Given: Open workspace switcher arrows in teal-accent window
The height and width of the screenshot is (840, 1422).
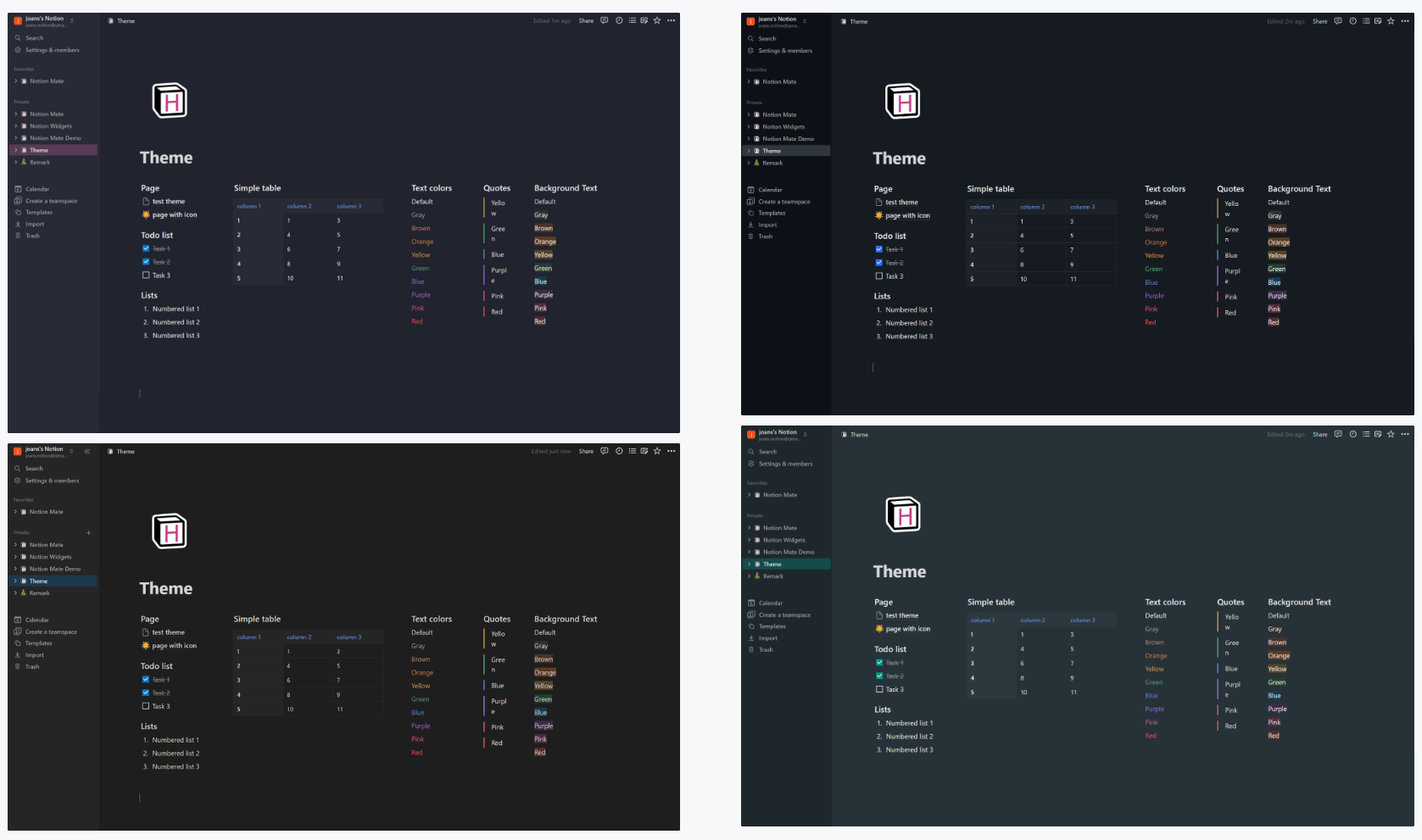Looking at the screenshot, I should click(x=805, y=434).
